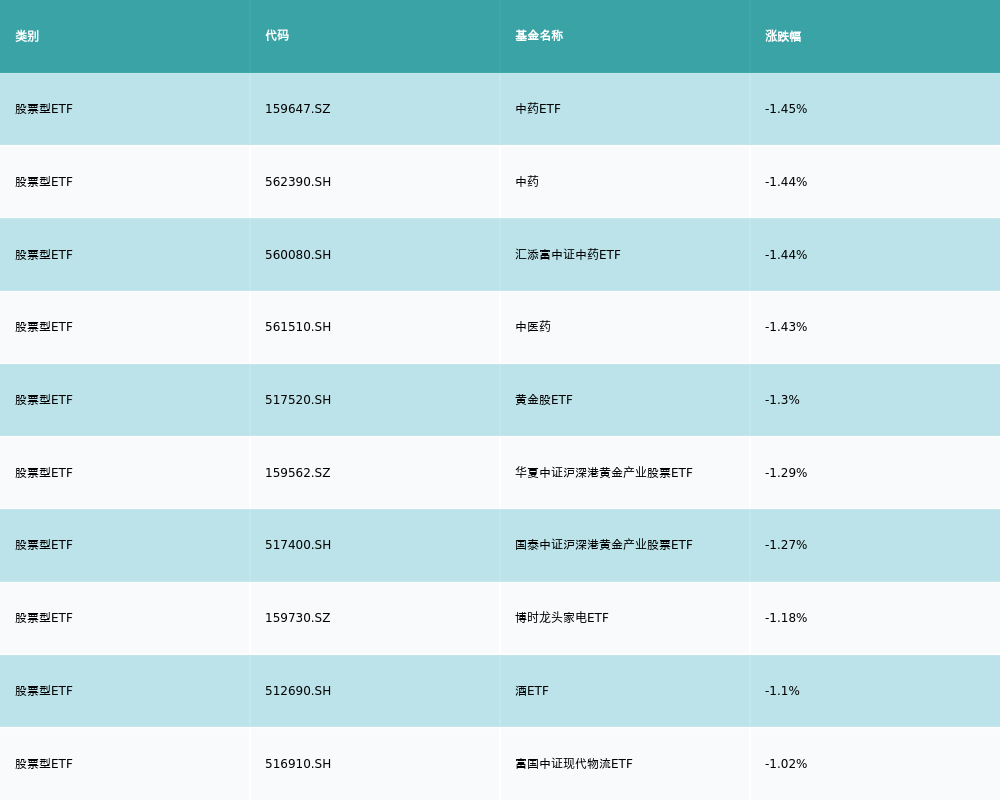Click fund name 酒ETF
1000x800 pixels.
click(x=532, y=691)
